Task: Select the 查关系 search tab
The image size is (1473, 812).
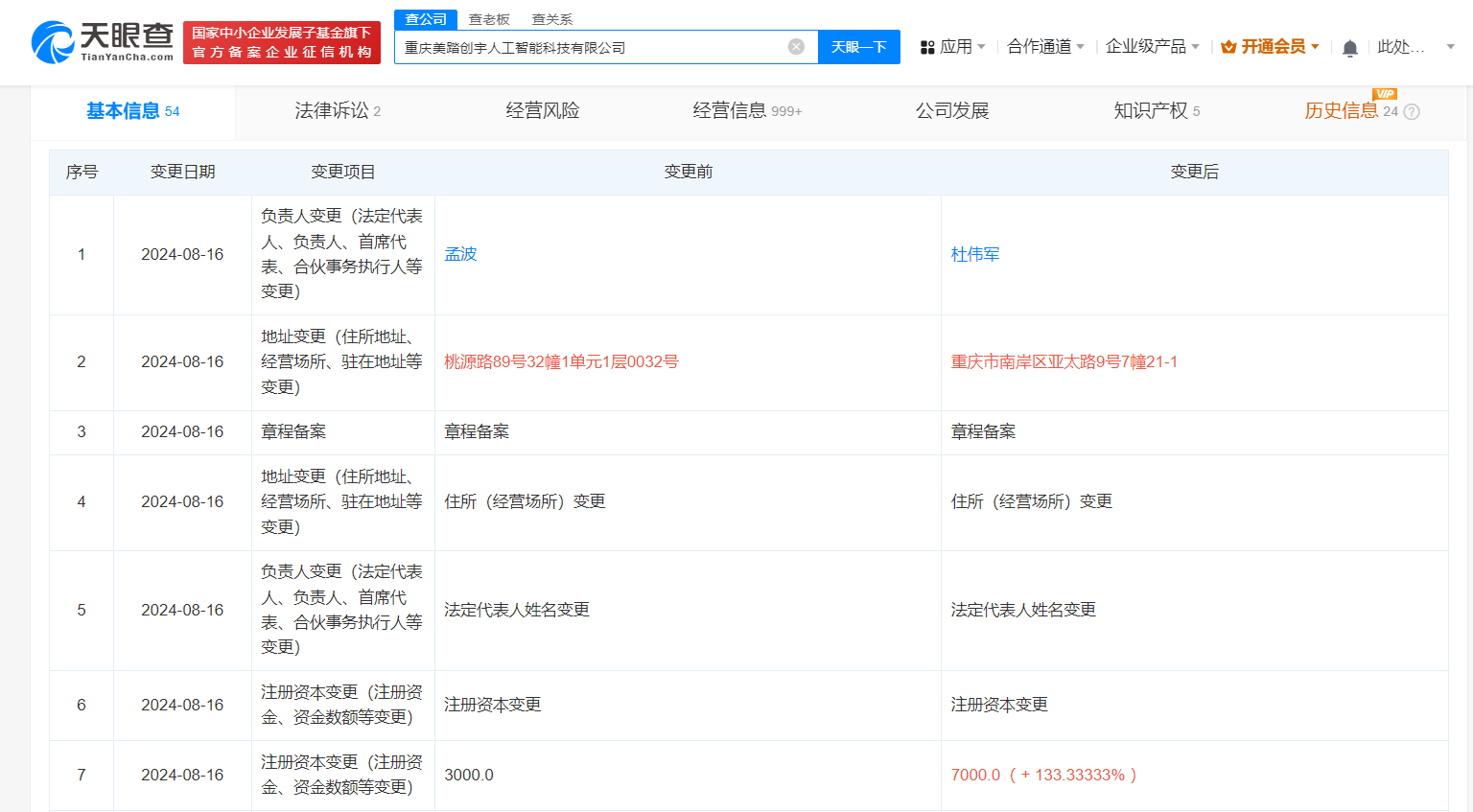Action: pos(552,18)
